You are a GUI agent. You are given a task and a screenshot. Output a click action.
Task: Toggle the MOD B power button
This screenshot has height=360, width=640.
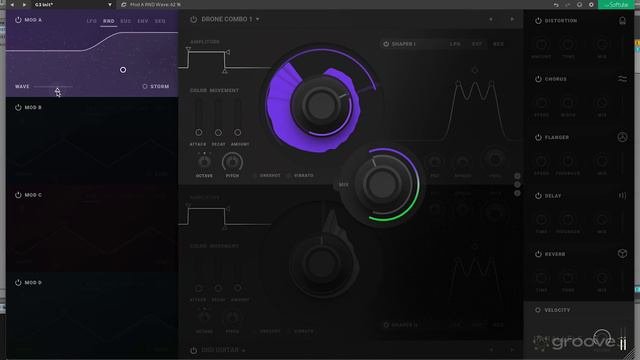click(18, 107)
